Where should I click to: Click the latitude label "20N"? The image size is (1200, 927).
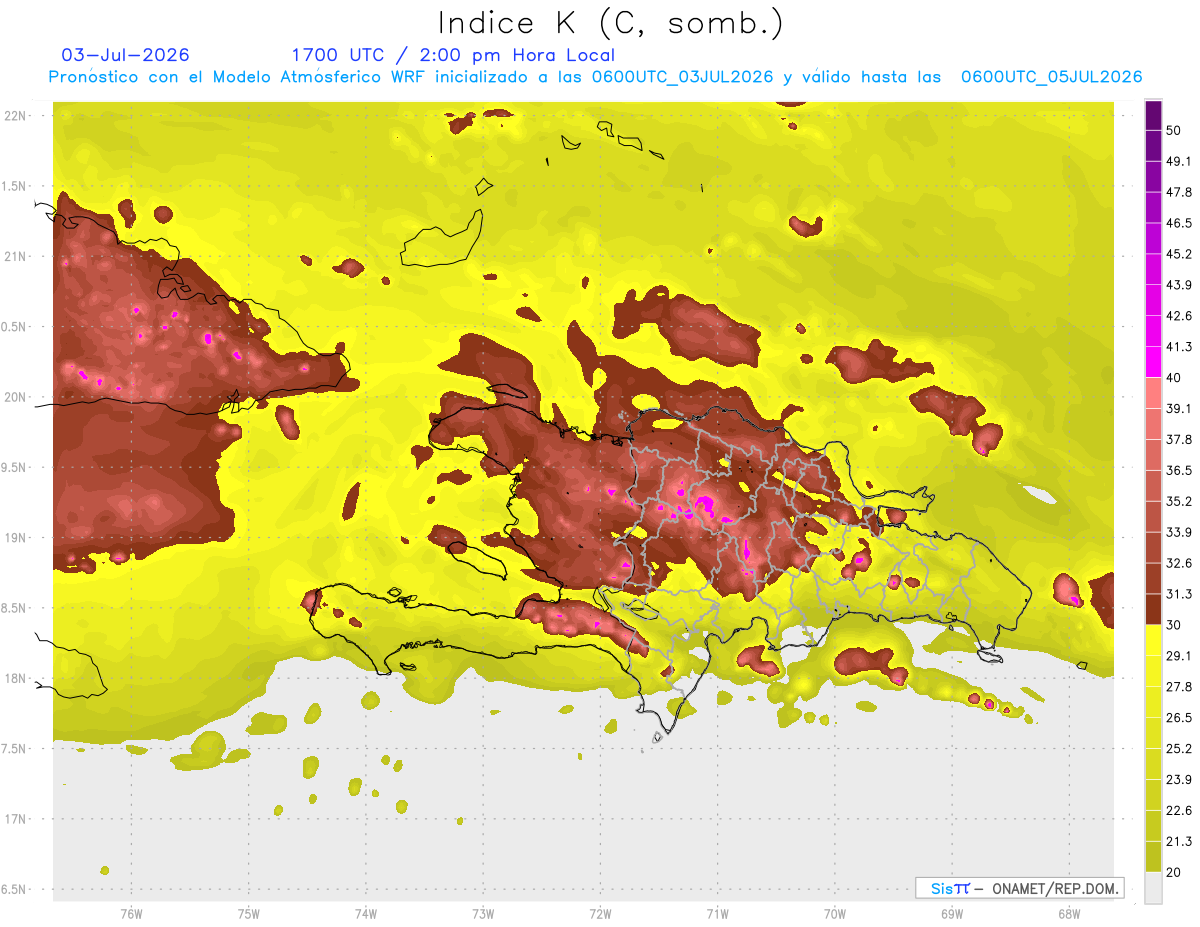coord(16,397)
